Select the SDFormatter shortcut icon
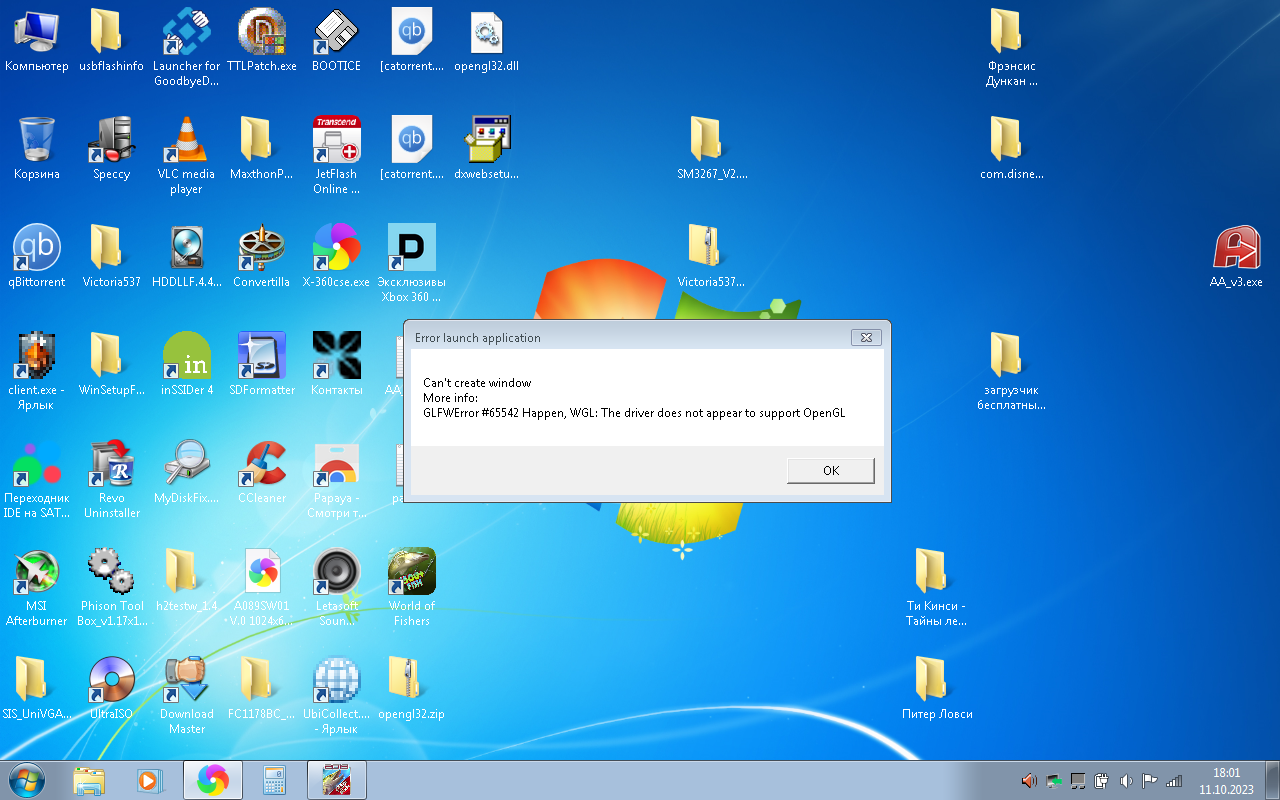 (262, 365)
